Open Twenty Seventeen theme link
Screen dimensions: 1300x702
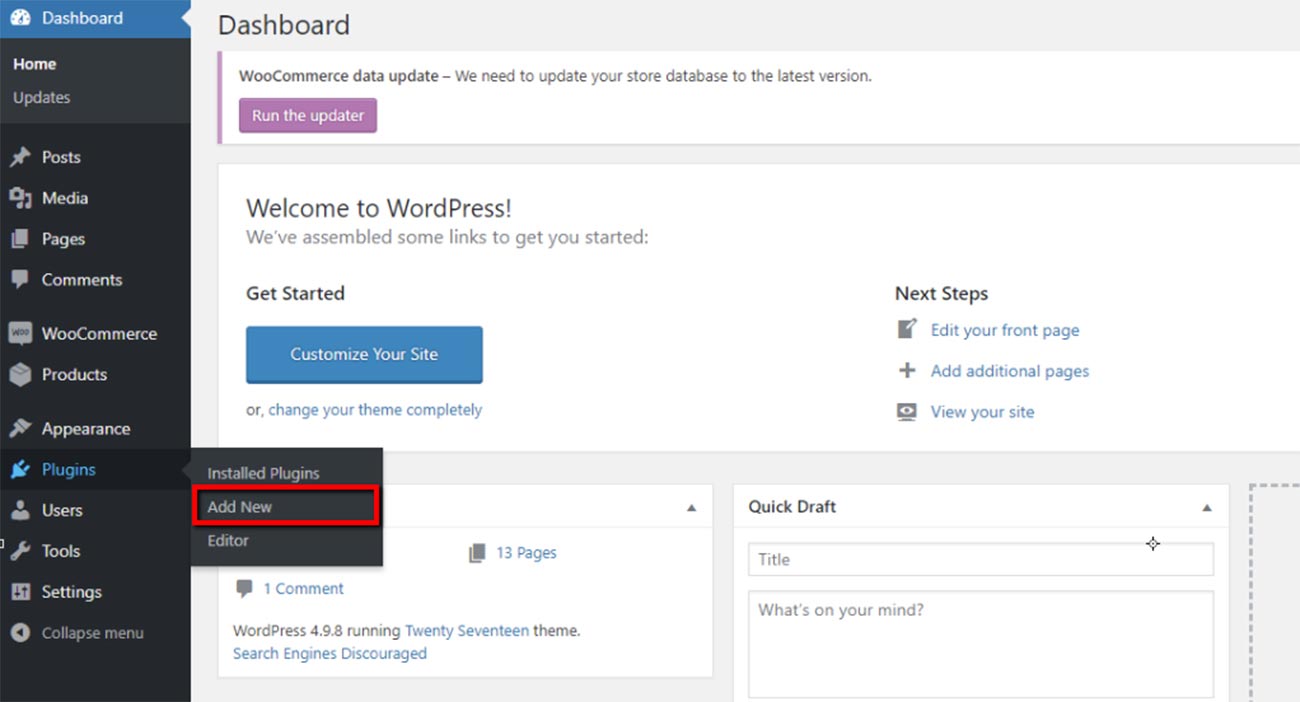467,631
